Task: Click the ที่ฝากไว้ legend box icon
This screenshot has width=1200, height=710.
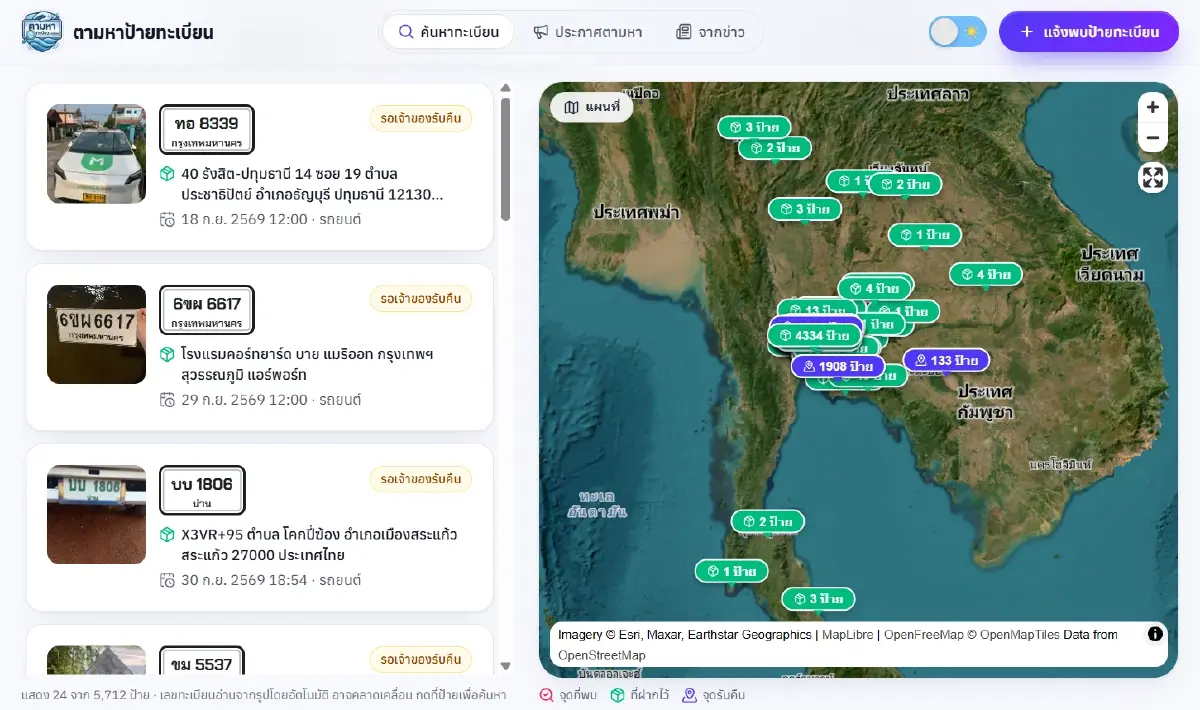Action: click(618, 695)
